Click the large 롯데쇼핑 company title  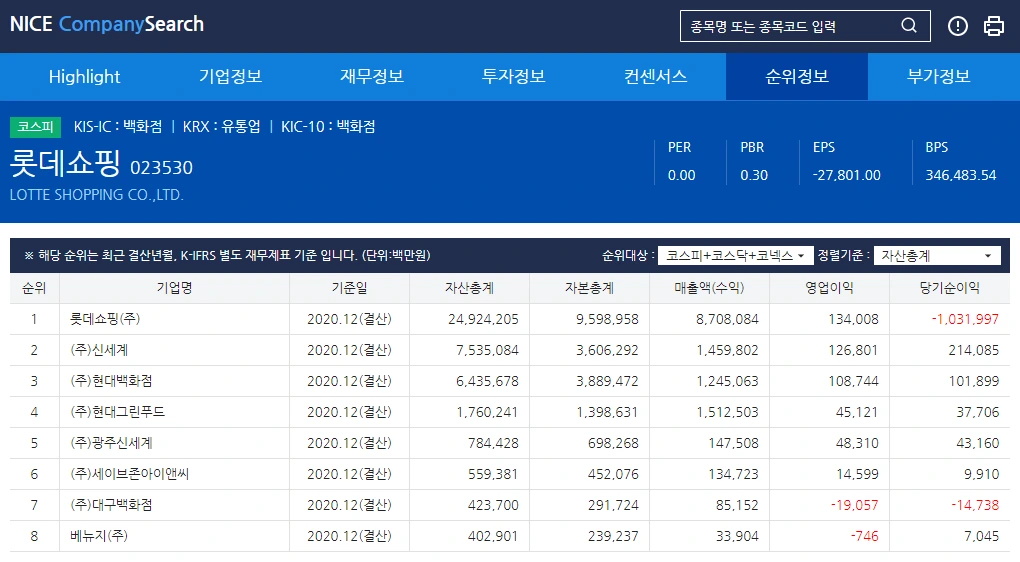click(x=65, y=163)
